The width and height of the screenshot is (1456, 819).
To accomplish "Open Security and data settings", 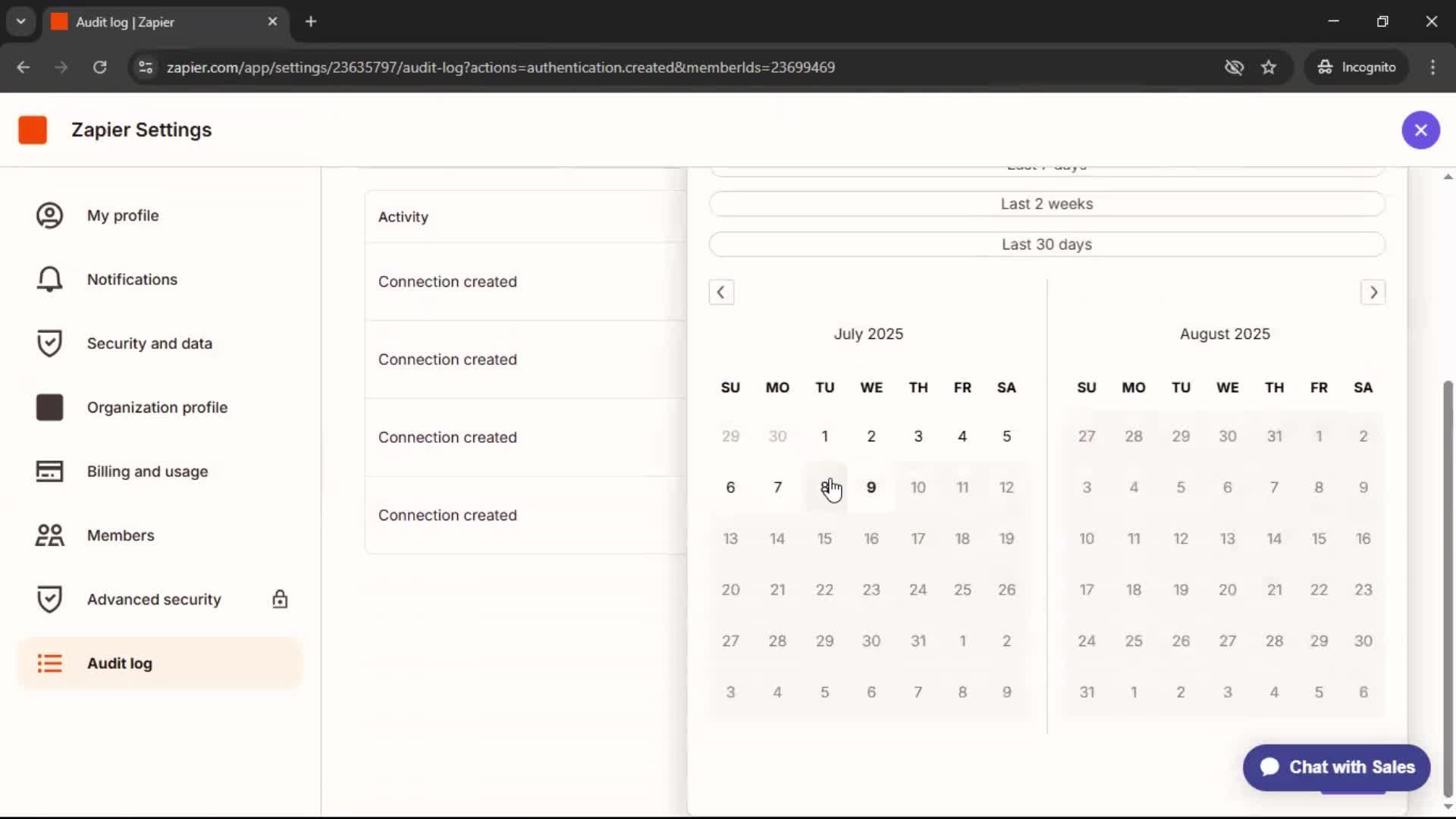I will pos(160,344).
